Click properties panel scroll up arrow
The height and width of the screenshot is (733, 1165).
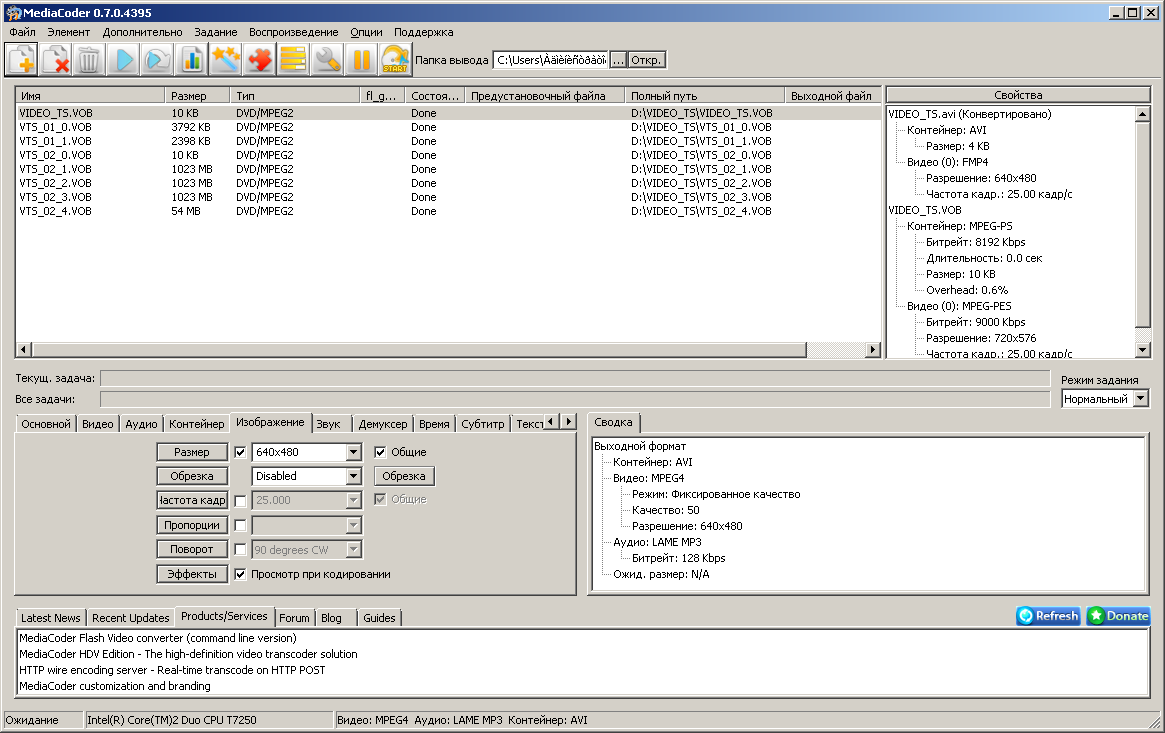pyautogui.click(x=1143, y=114)
